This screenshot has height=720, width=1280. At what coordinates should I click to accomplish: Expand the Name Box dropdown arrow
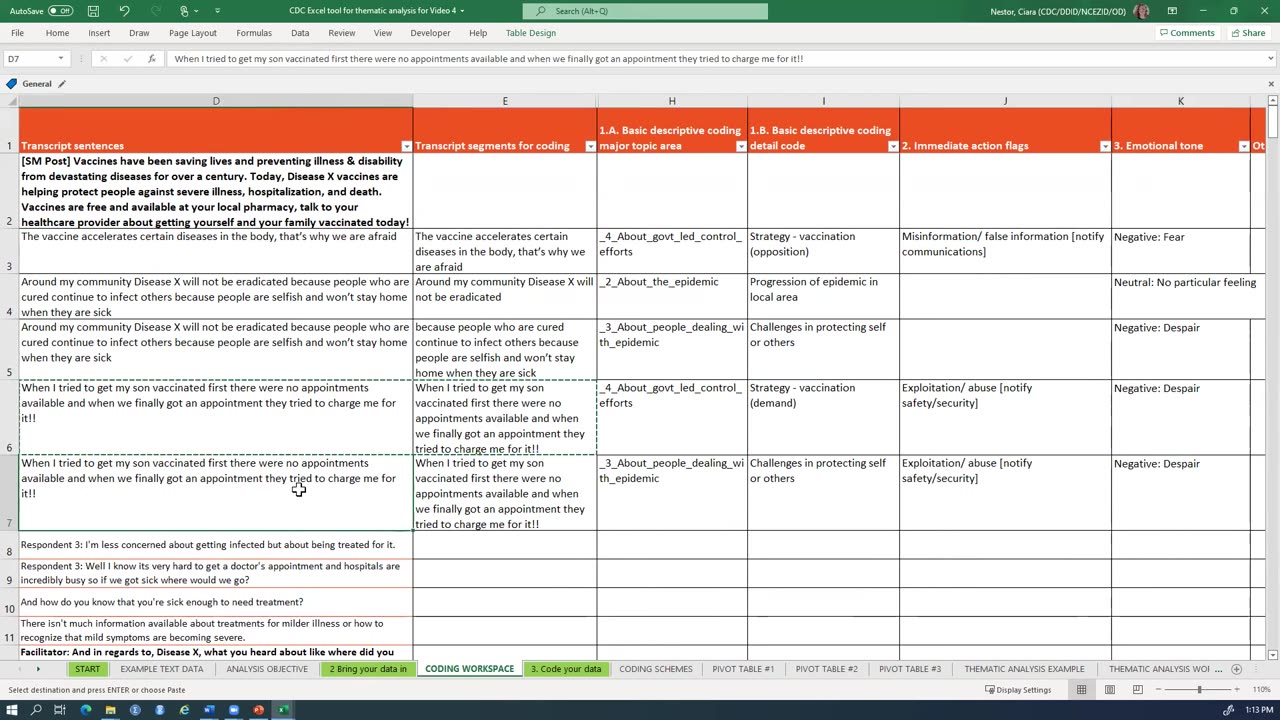[61, 59]
